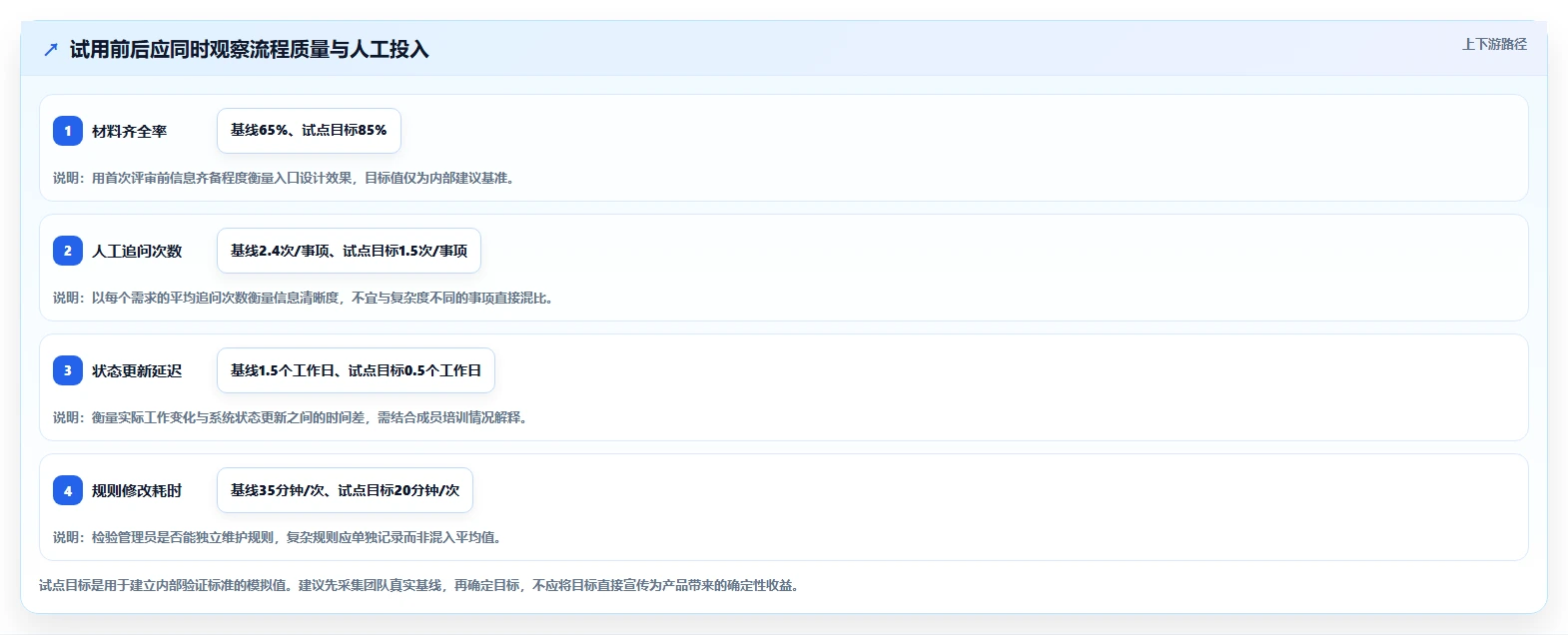Click the description starting 检验管理员是否能独立维护规则
This screenshot has width=1568, height=635.
(278, 537)
